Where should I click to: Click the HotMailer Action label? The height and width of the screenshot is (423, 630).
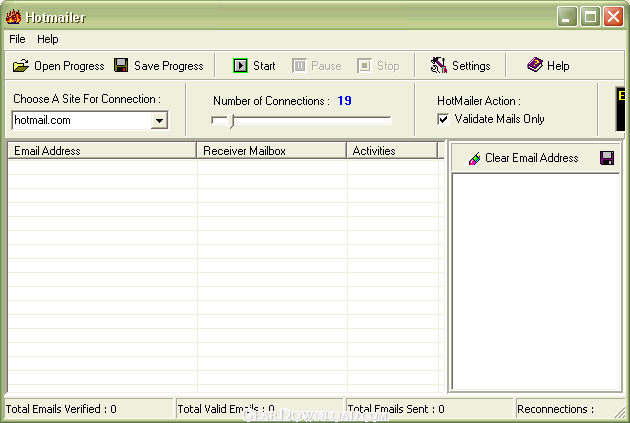479,100
